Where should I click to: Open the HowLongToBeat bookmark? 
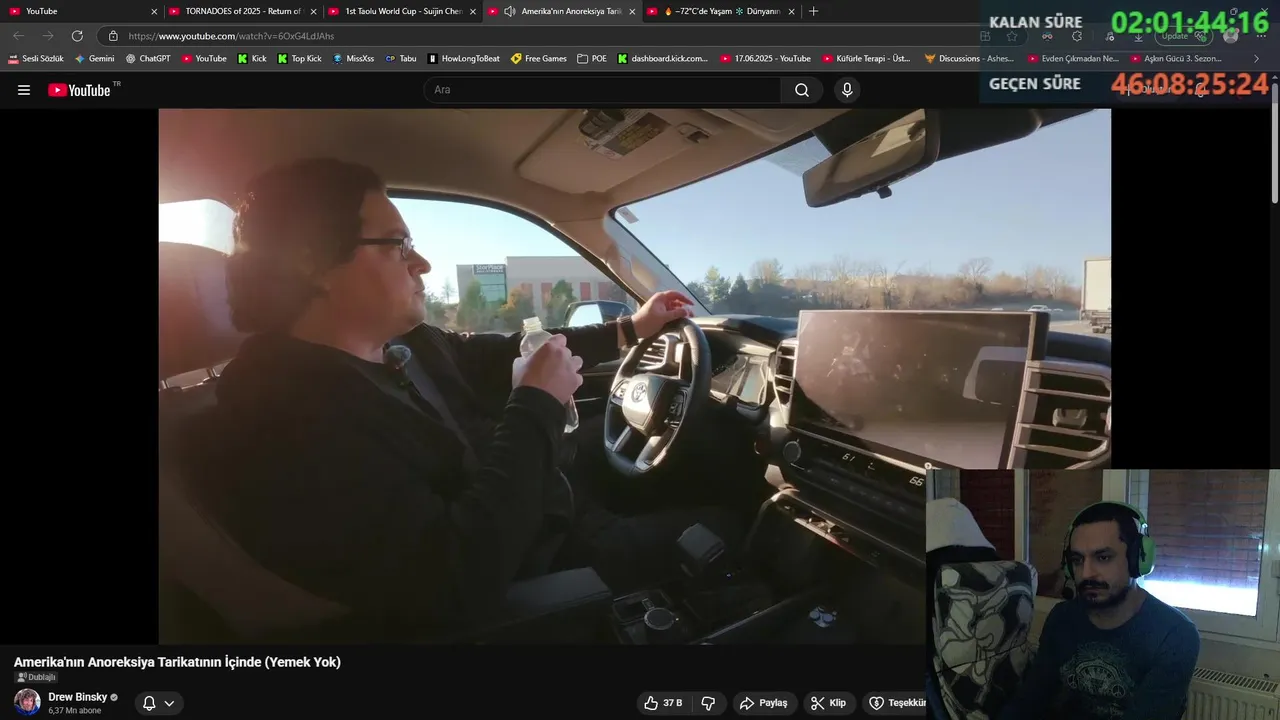point(464,58)
